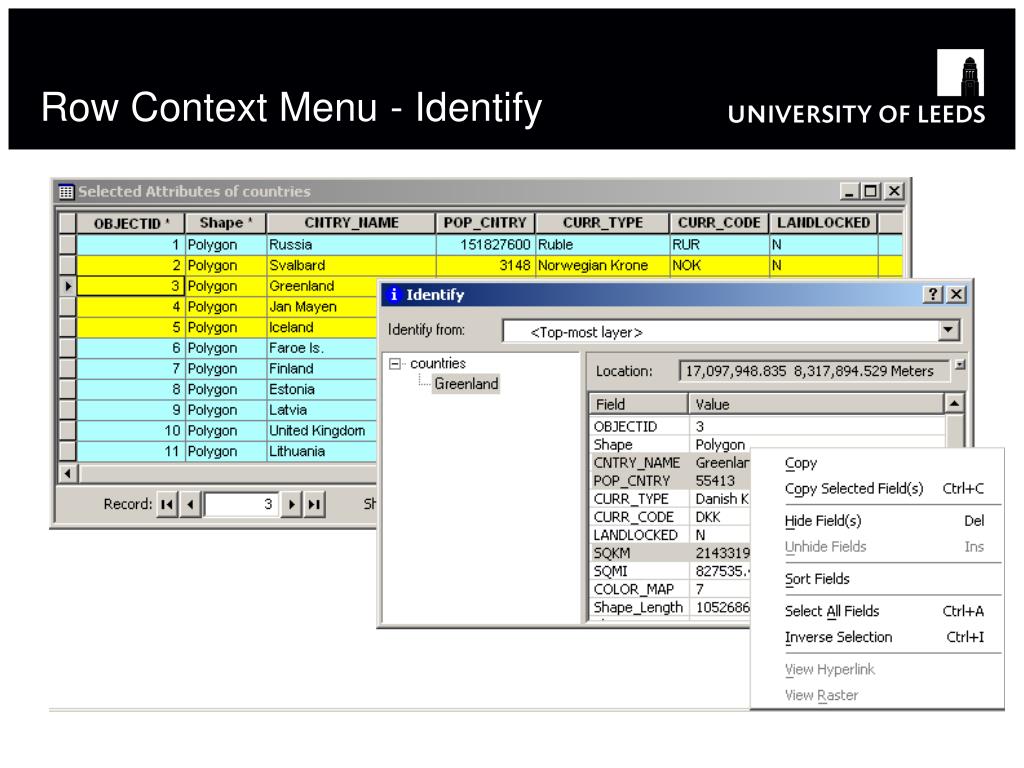Click the Svalbard country name cell
Screen dimensions: 1024x768
(351, 266)
